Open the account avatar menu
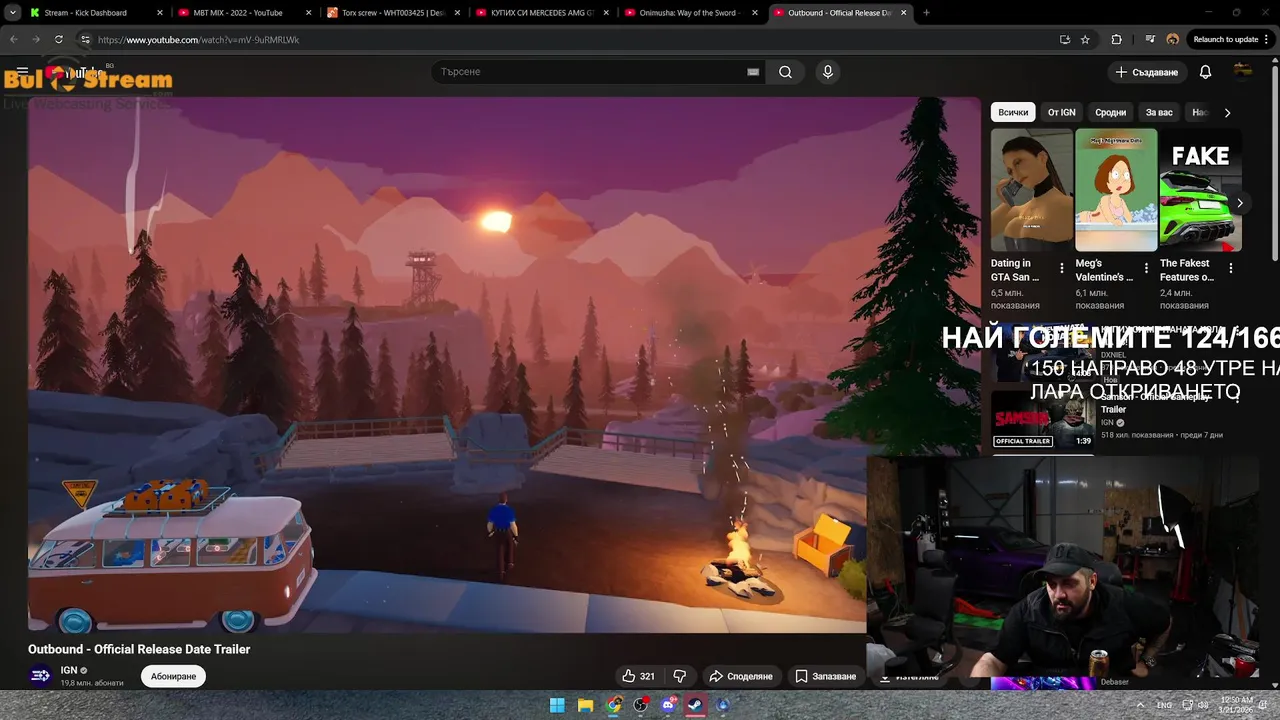This screenshot has height=720, width=1280. [x=1243, y=71]
